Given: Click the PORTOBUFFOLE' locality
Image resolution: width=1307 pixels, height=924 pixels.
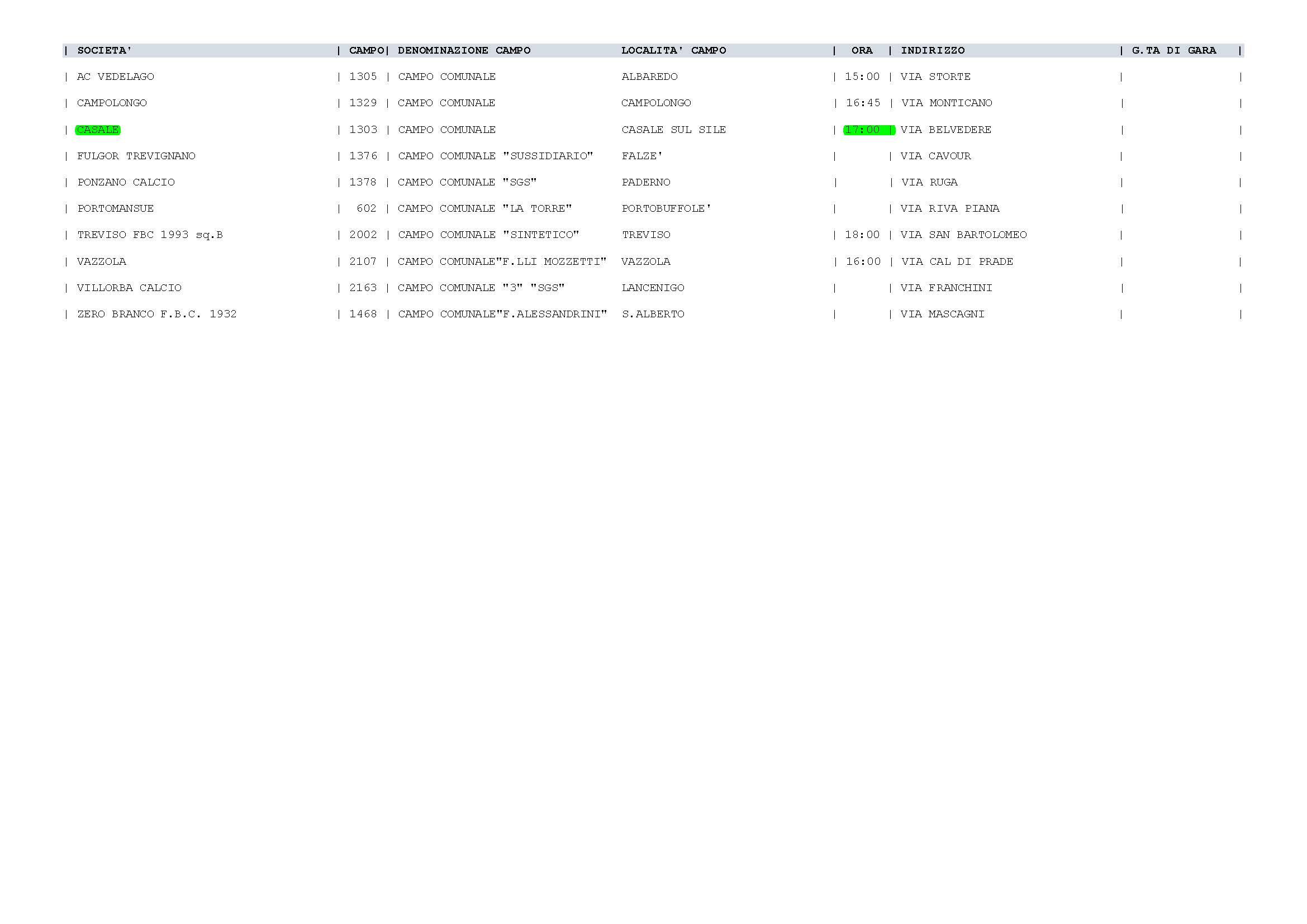Looking at the screenshot, I should click(667, 208).
